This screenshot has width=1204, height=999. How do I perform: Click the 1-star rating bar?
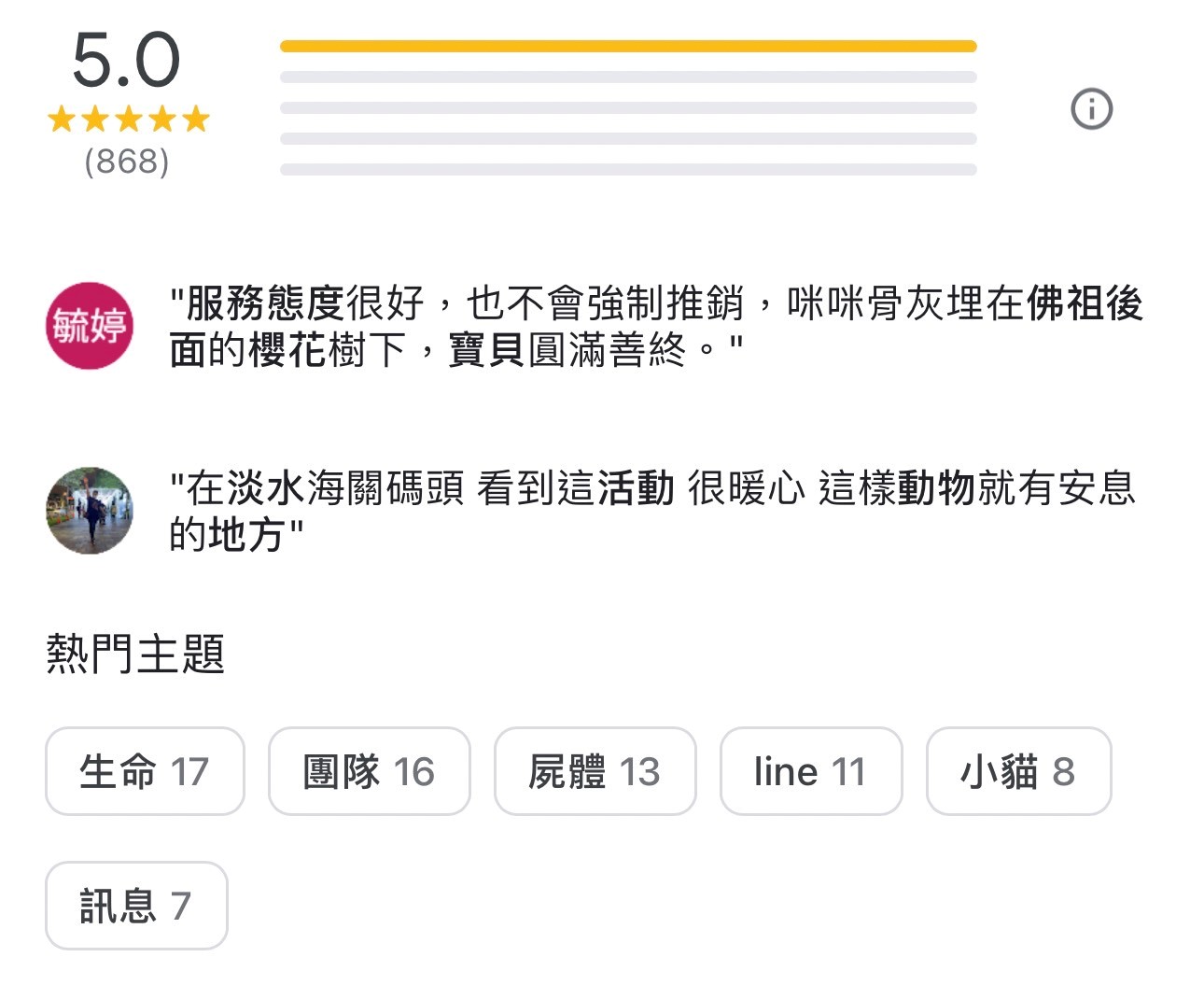(x=627, y=169)
